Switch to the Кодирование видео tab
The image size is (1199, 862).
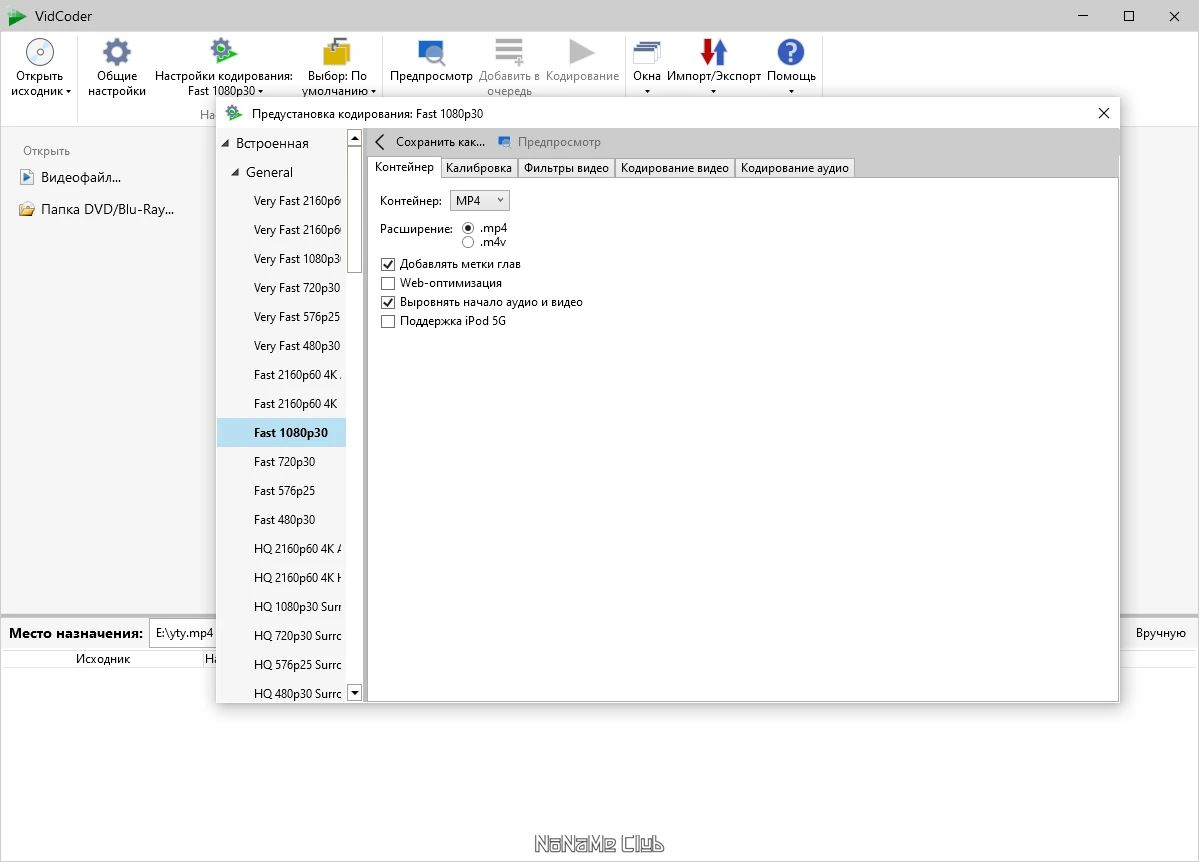pos(674,168)
